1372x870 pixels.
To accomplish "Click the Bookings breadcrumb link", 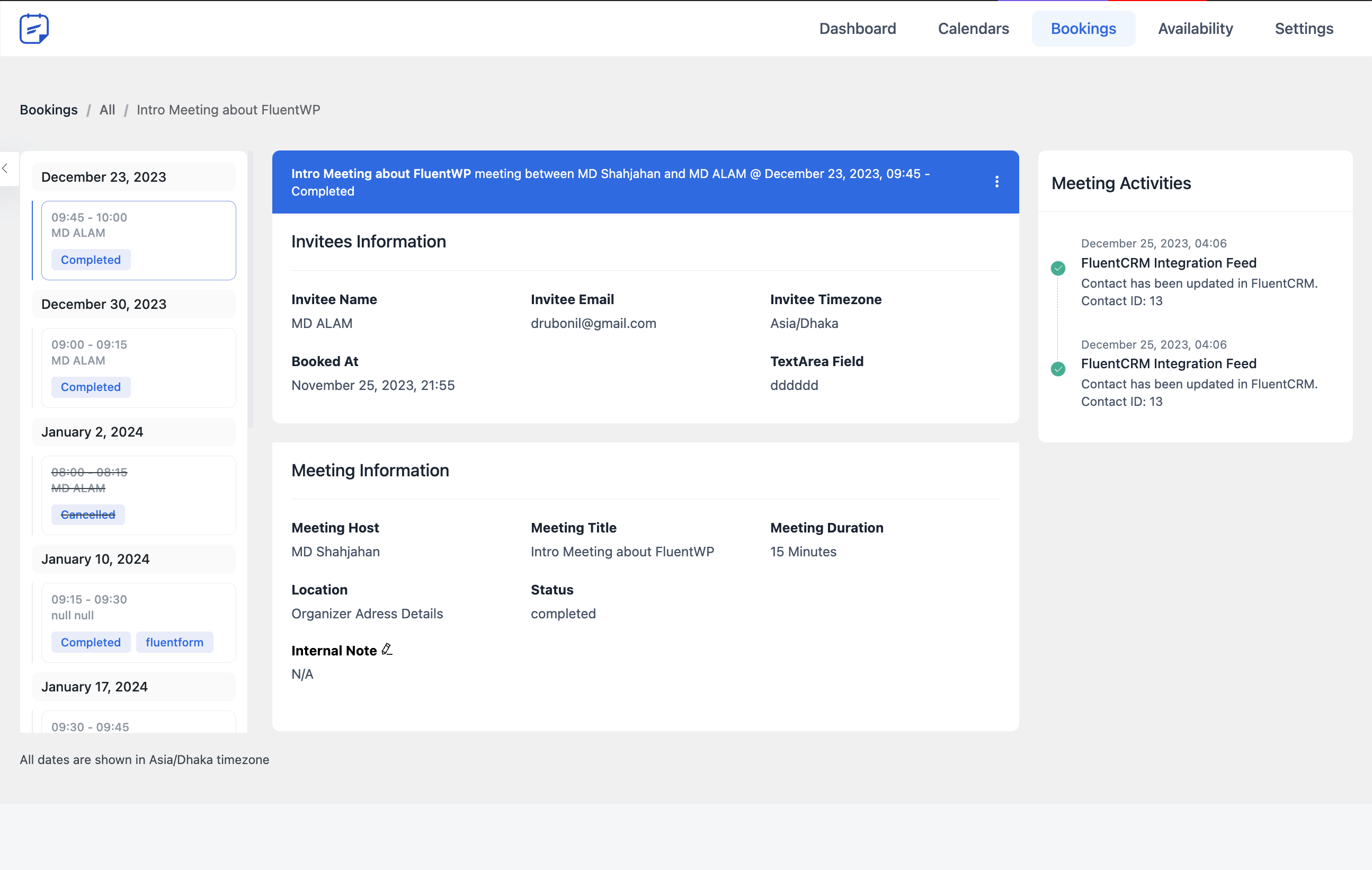I will [x=48, y=109].
